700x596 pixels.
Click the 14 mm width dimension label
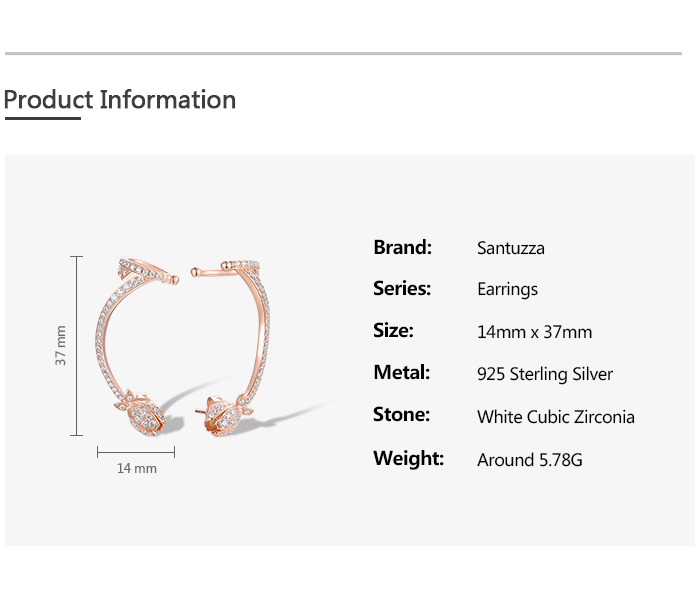[x=137, y=468]
